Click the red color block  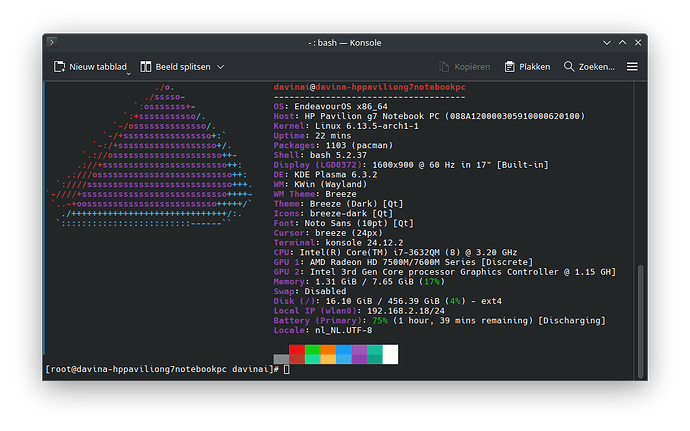[x=297, y=354]
